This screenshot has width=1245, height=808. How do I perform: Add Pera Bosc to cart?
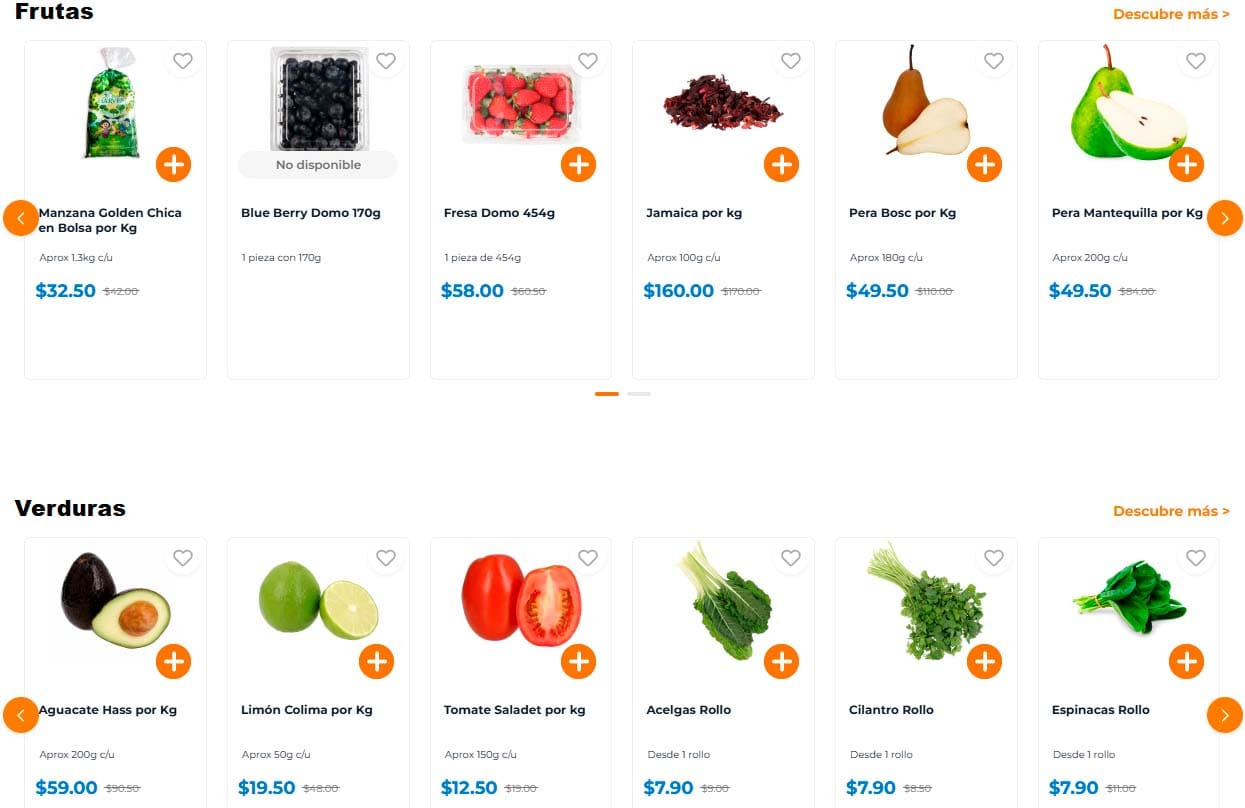pos(984,164)
